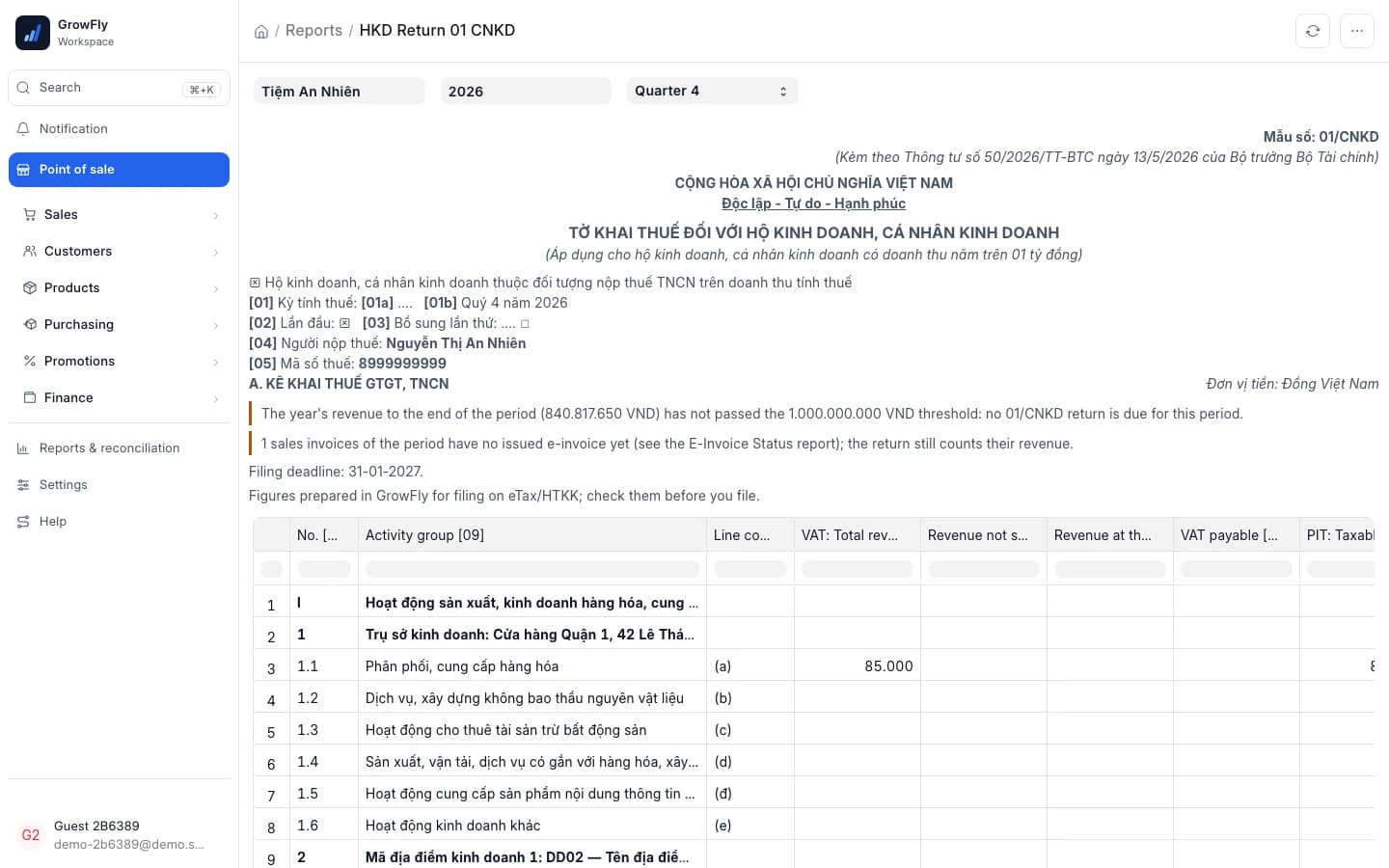This screenshot has height=868, width=1389.
Task: Expand the Products submenu chevron
Action: pyautogui.click(x=215, y=288)
